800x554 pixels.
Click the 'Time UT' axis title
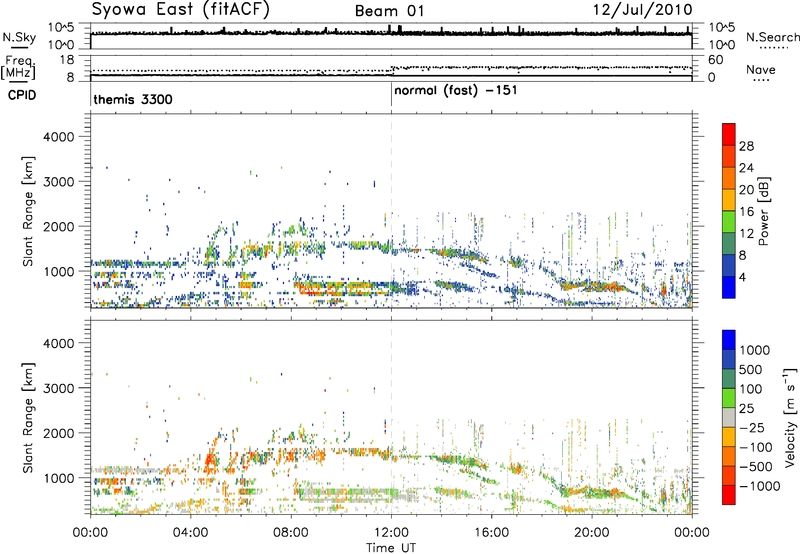[391, 548]
